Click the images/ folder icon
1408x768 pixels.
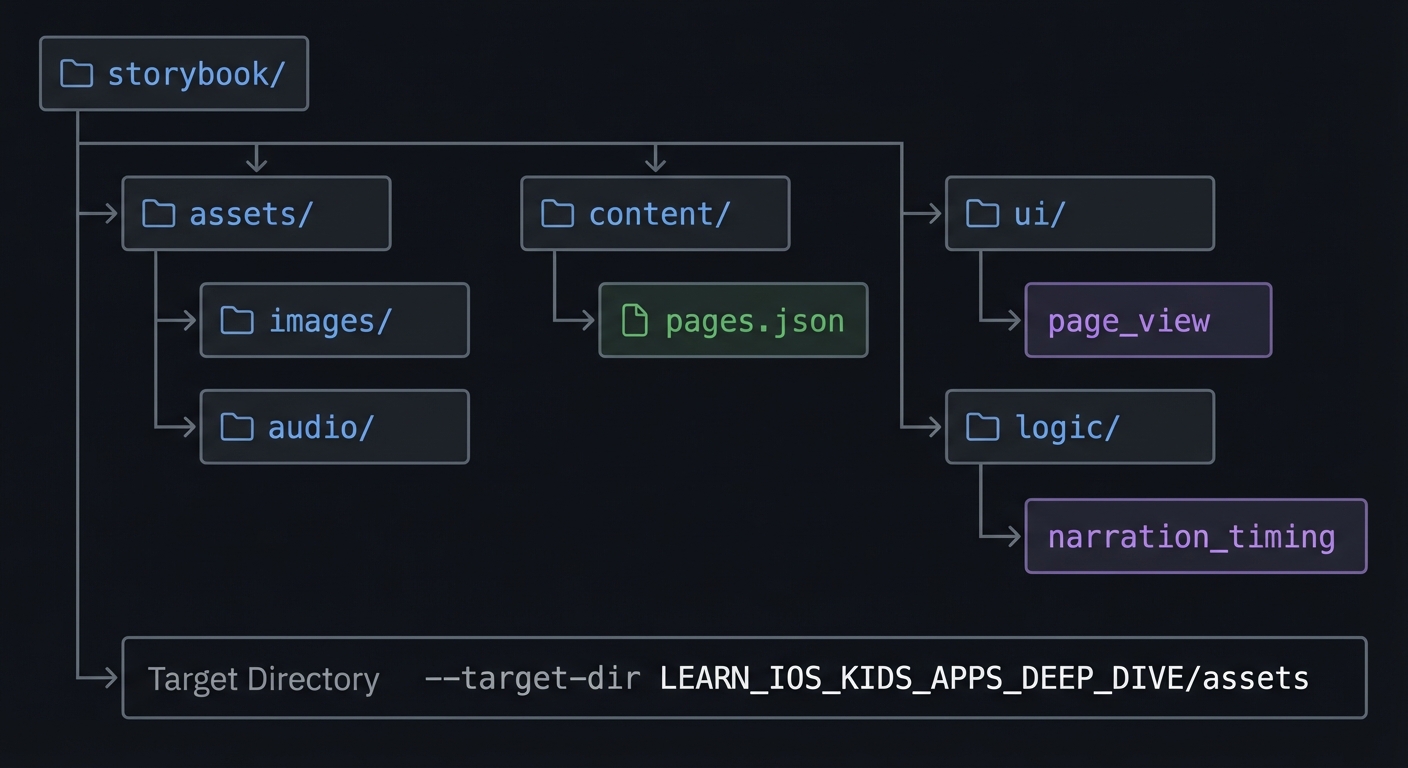tap(237, 320)
